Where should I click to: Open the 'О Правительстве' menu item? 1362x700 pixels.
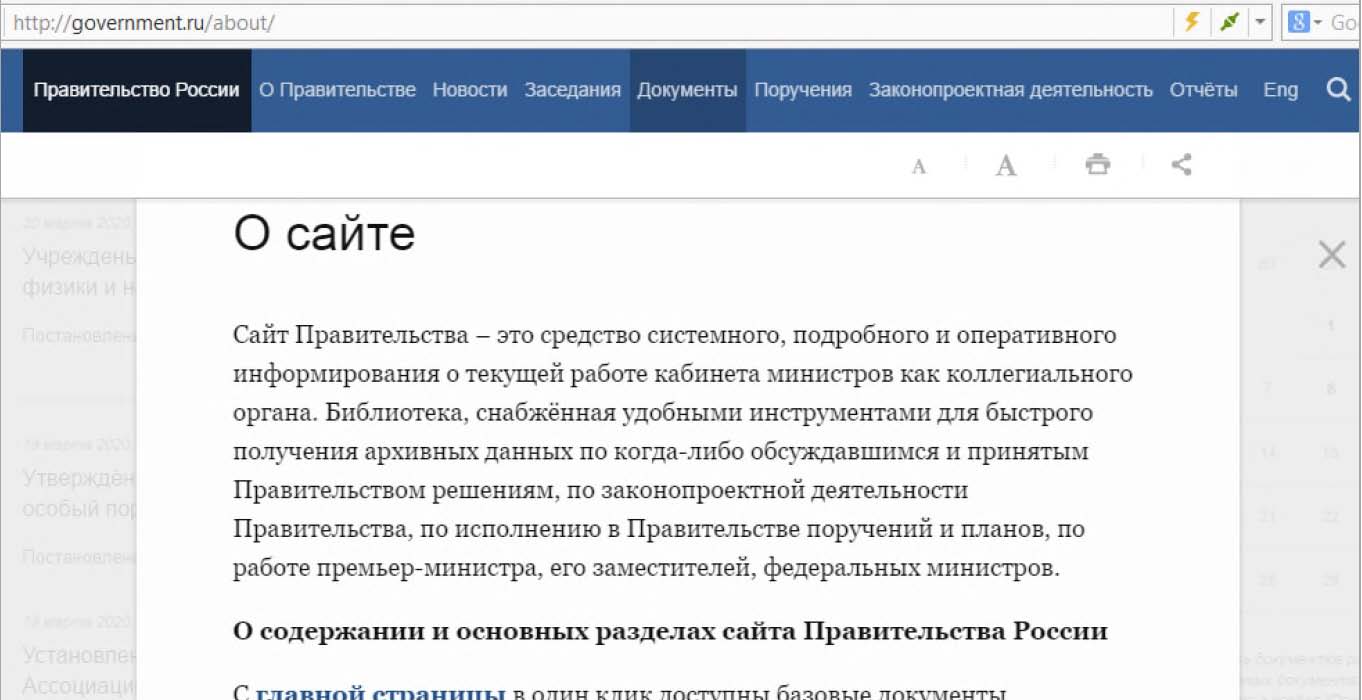pos(337,90)
